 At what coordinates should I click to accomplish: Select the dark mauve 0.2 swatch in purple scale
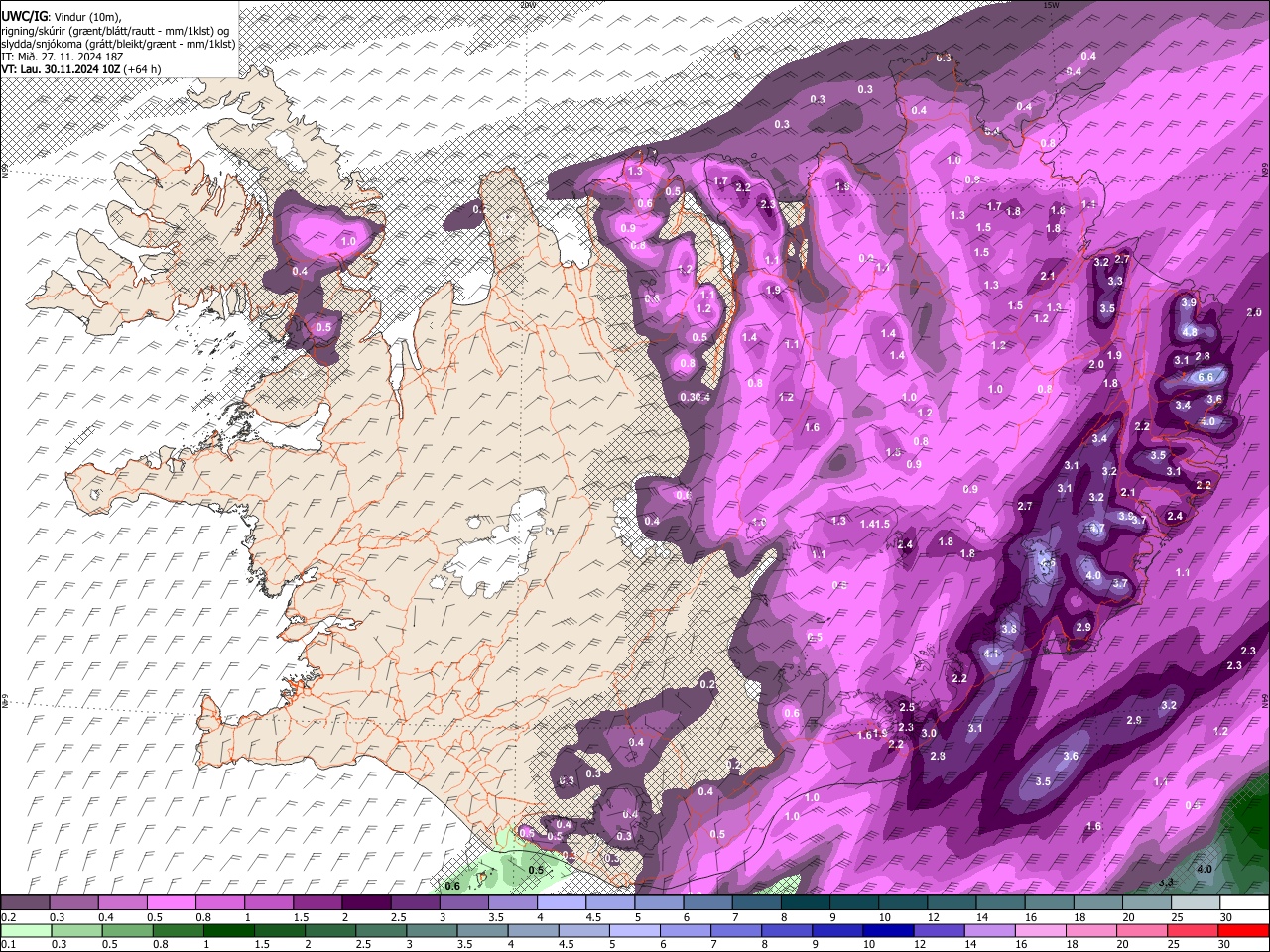[x=25, y=903]
